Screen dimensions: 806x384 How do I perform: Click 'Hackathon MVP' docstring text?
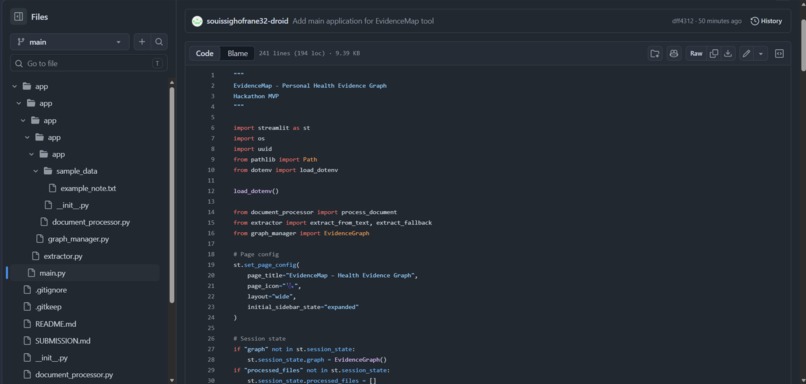tap(256, 96)
